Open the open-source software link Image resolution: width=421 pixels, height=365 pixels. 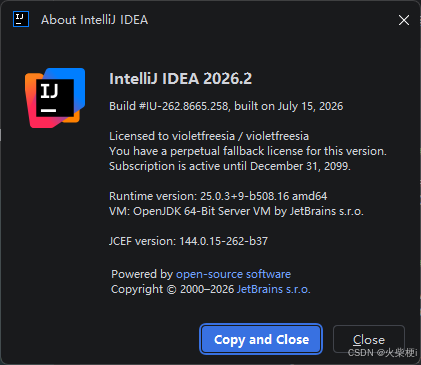click(233, 274)
